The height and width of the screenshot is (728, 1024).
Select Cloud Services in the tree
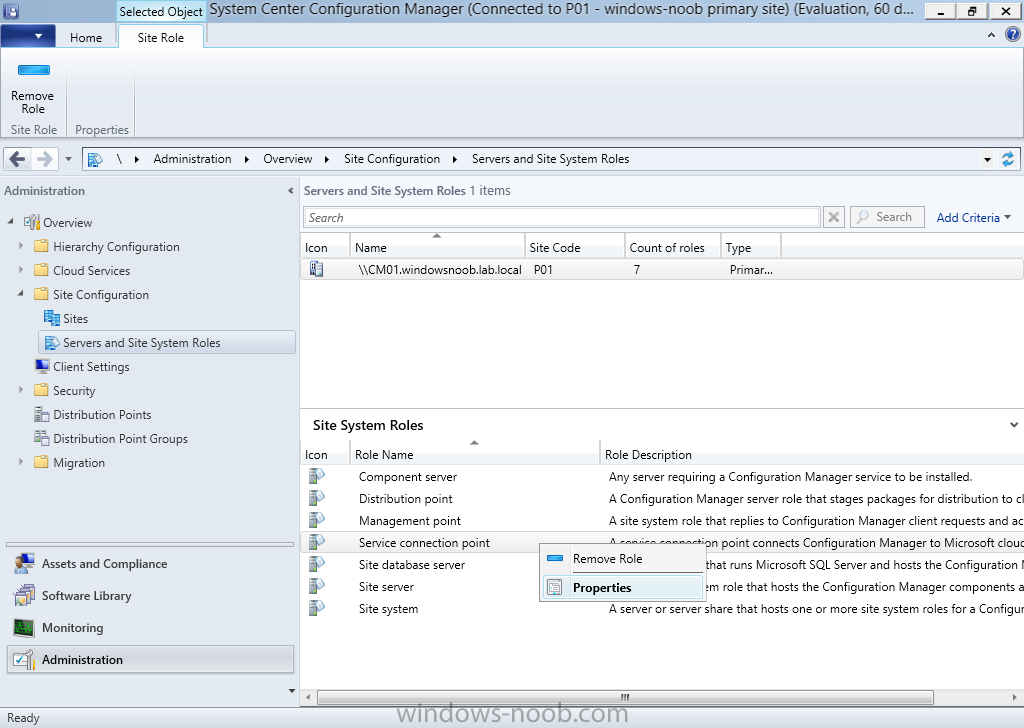(91, 270)
